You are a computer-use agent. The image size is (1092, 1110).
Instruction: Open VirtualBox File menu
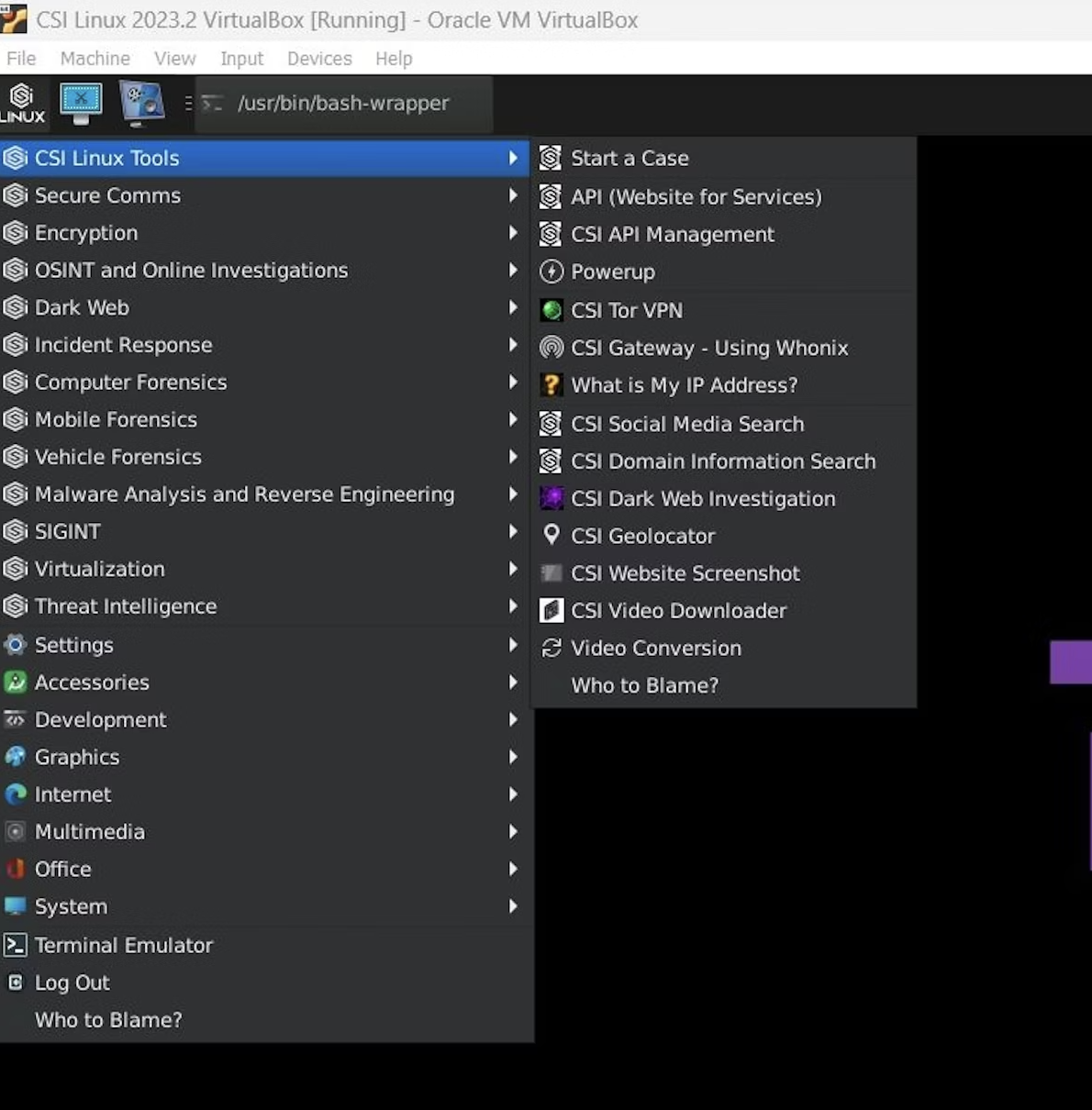(21, 59)
